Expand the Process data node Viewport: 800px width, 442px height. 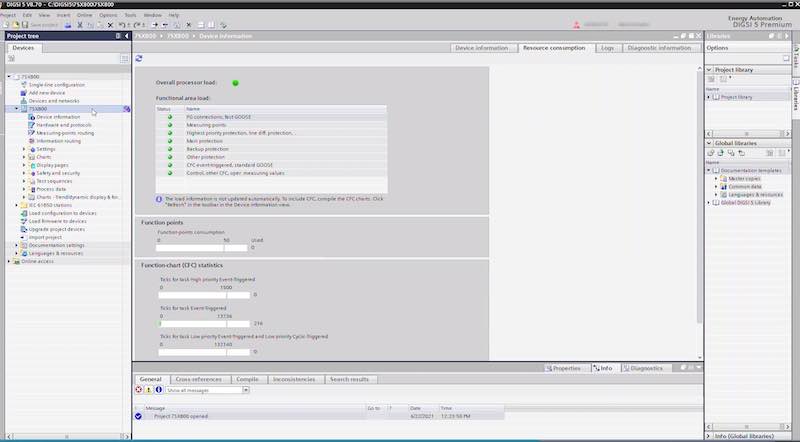(24, 189)
